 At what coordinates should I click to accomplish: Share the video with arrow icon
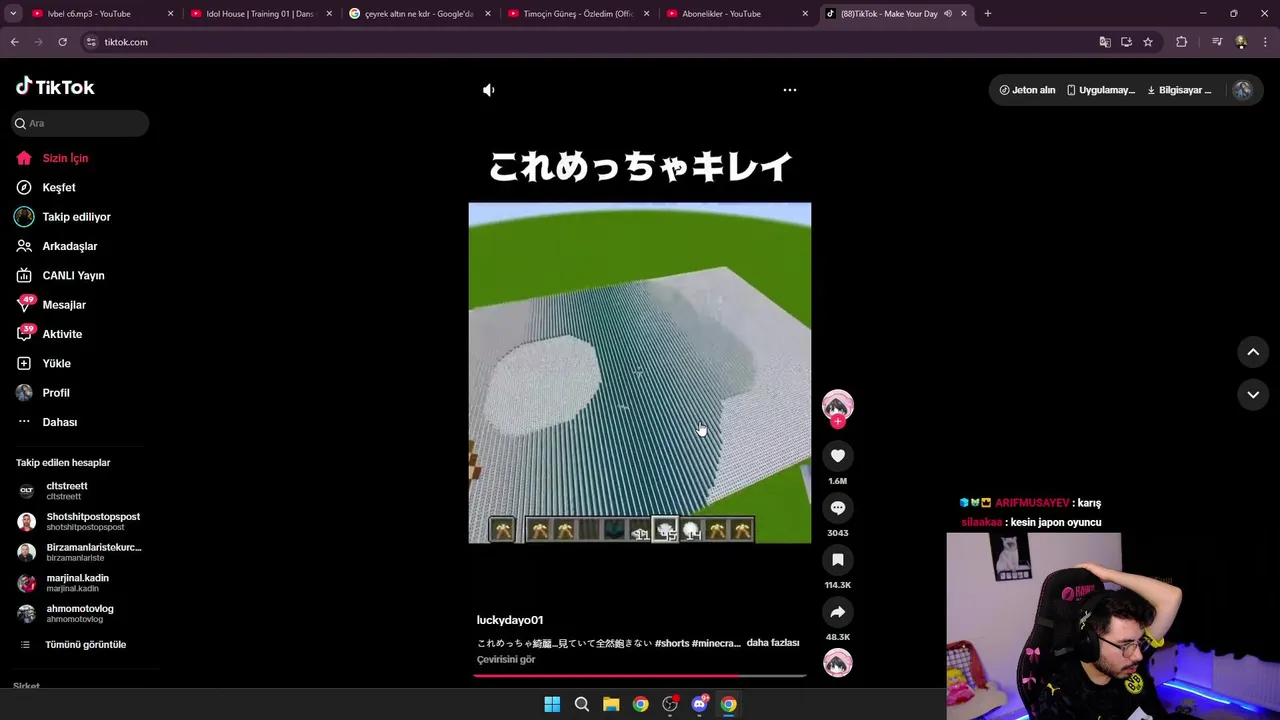tap(838, 612)
